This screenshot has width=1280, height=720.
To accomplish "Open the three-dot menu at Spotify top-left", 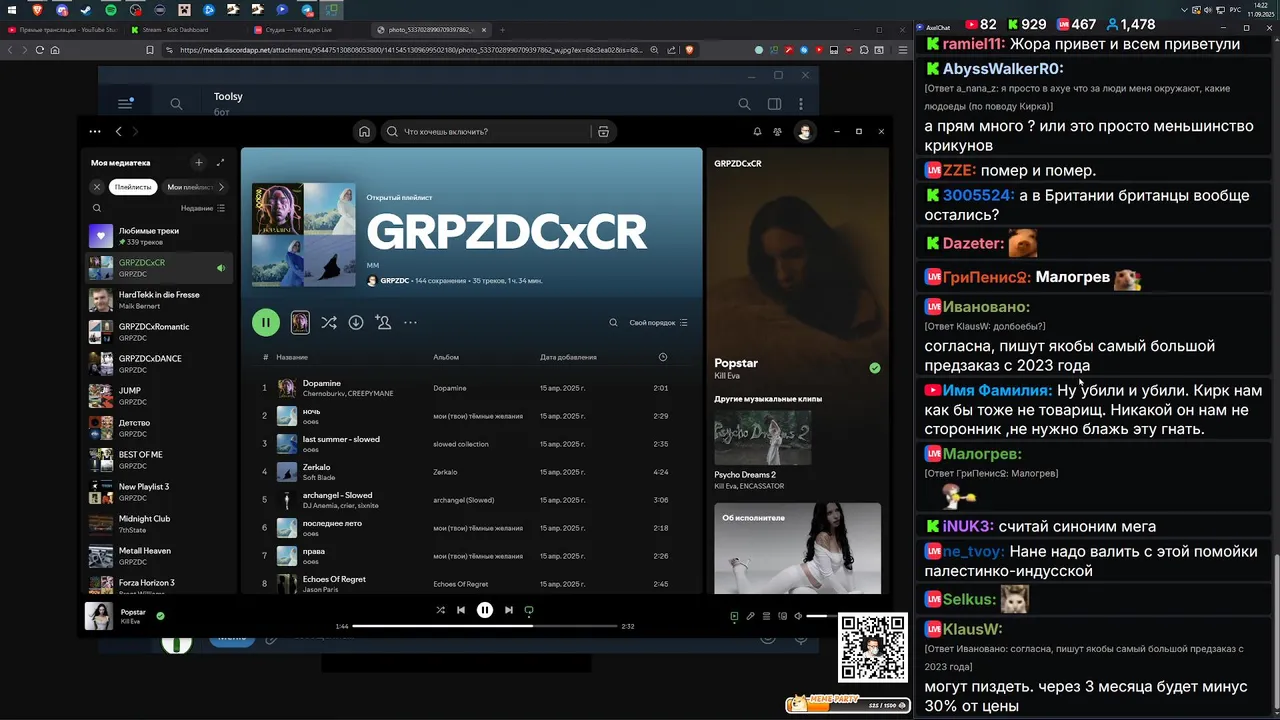I will pyautogui.click(x=95, y=131).
